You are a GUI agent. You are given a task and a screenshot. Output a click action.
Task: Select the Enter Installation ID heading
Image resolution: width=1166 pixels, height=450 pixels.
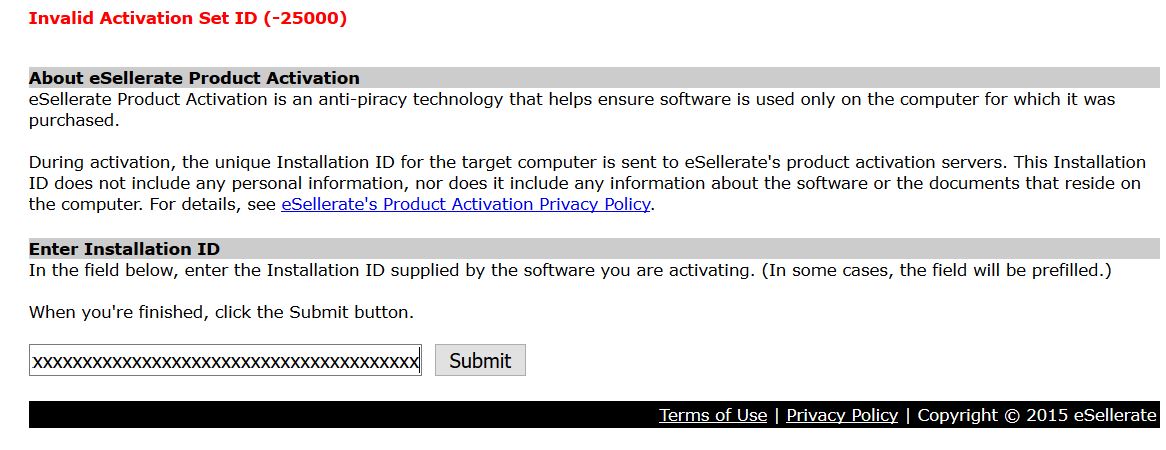pos(124,248)
